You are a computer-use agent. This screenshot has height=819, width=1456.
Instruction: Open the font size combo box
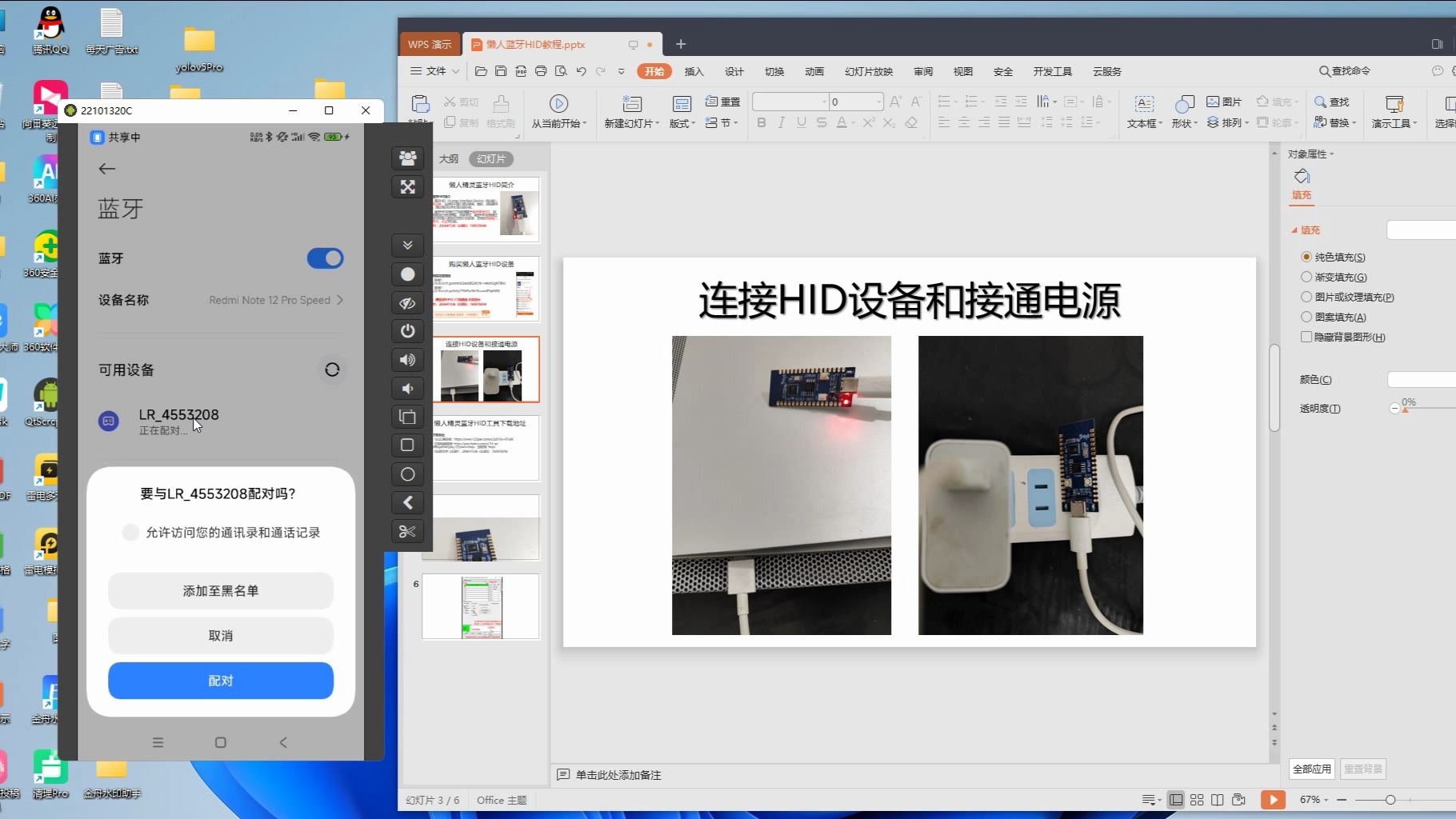pos(856,102)
